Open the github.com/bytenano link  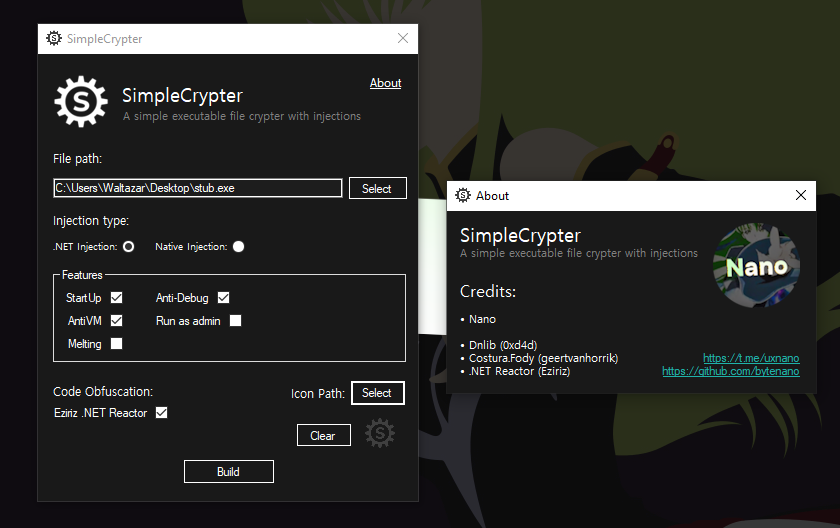click(x=731, y=371)
